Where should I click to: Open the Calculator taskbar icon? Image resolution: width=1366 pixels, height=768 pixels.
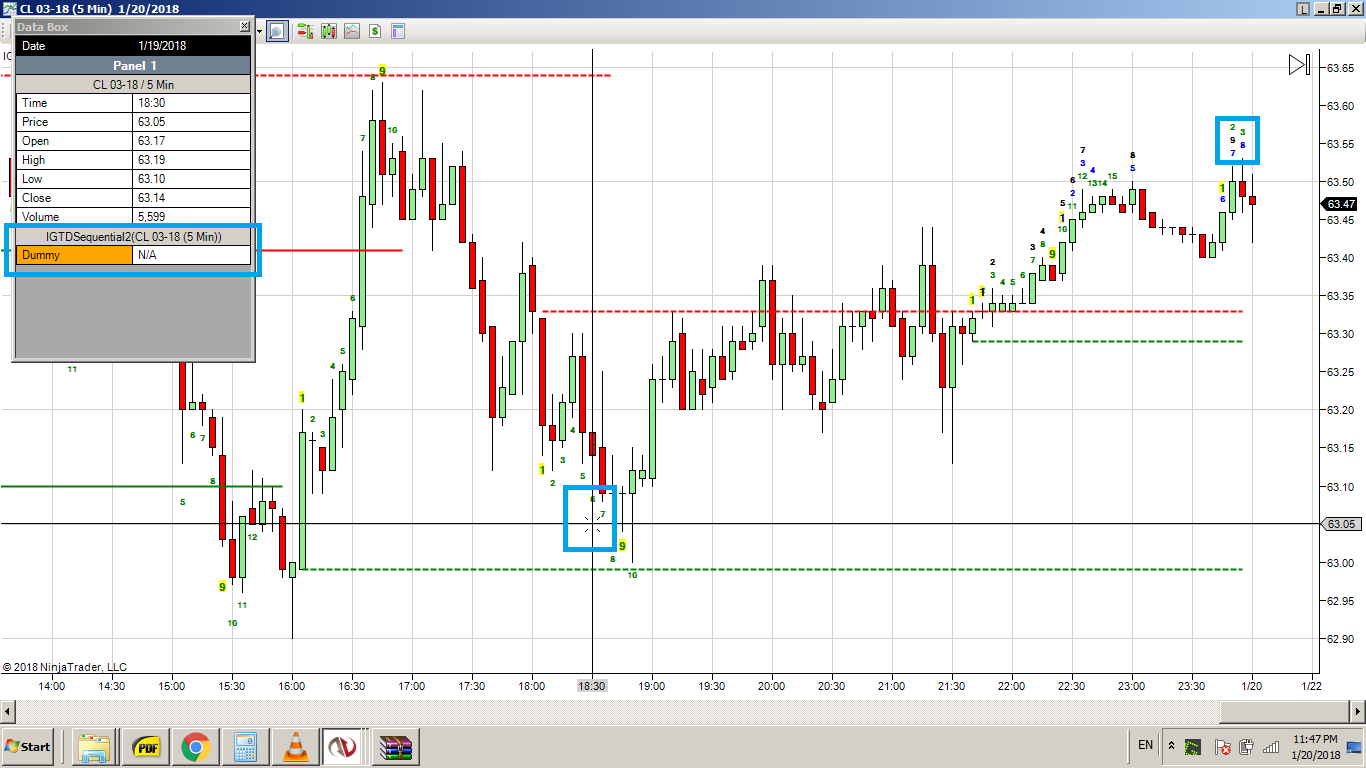click(x=245, y=746)
